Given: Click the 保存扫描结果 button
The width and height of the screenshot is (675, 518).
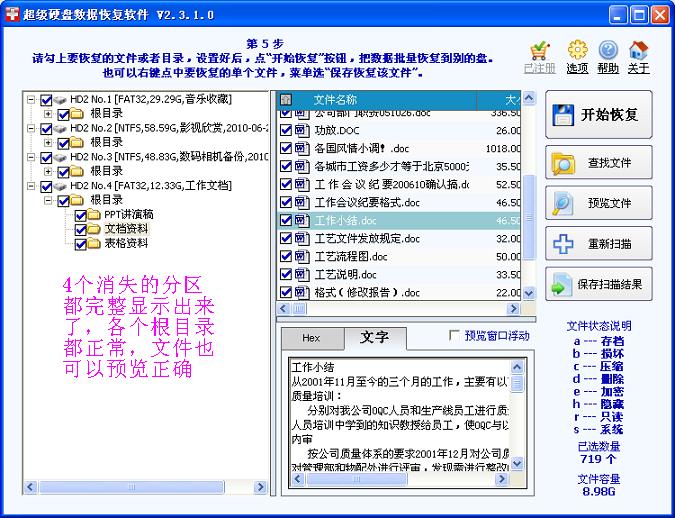Looking at the screenshot, I should tap(599, 284).
